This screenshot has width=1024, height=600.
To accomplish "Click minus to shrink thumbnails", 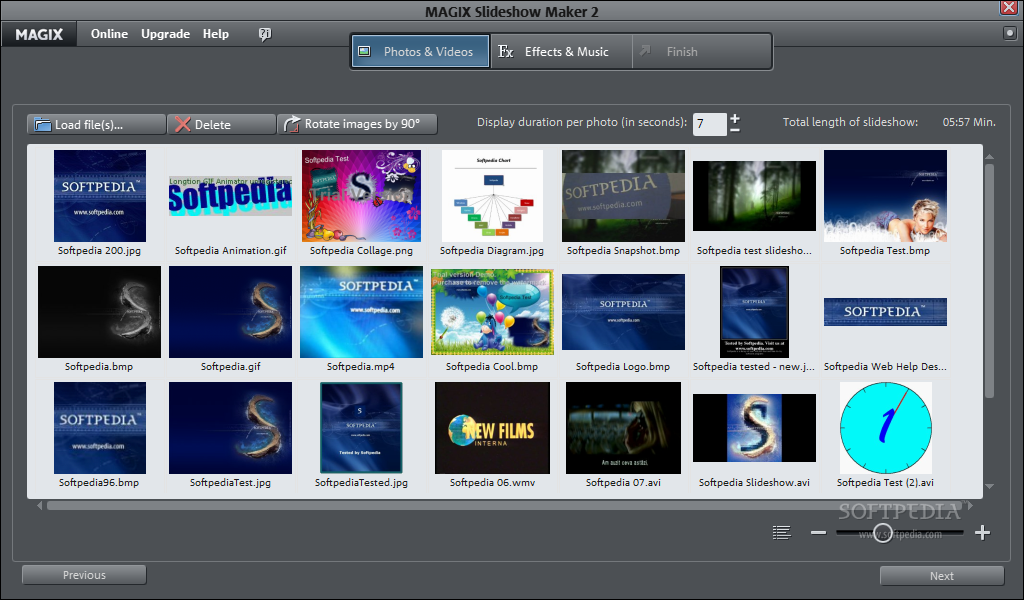I will pyautogui.click(x=818, y=533).
